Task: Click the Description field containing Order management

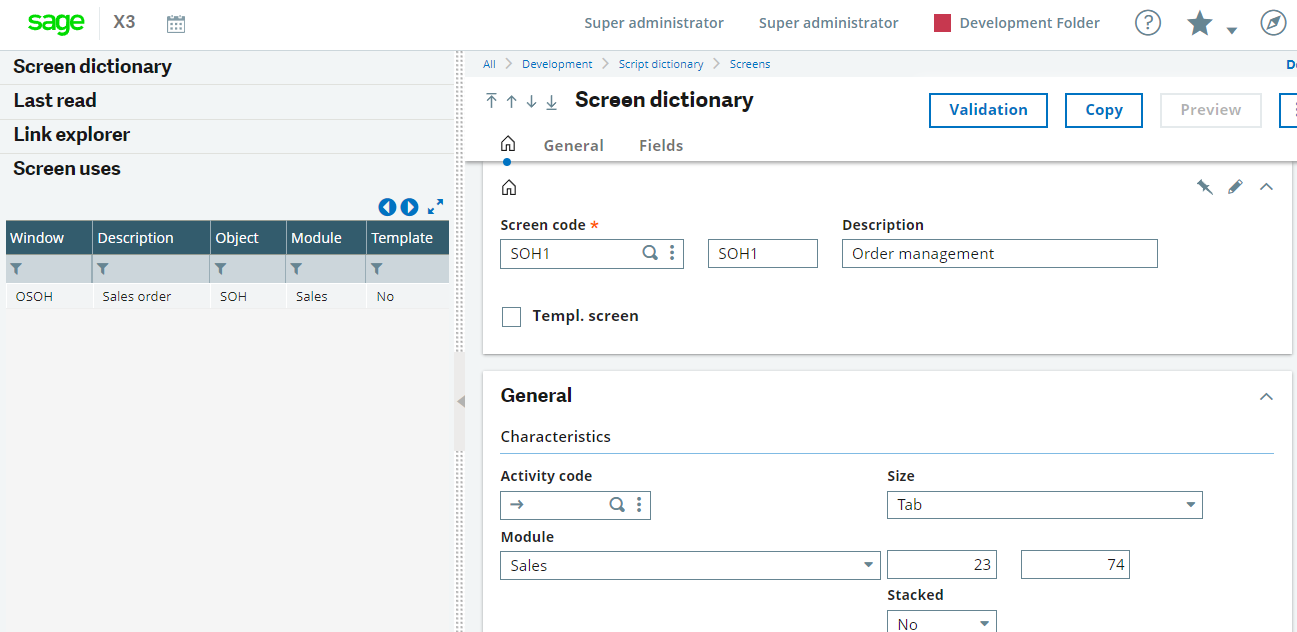Action: [x=999, y=253]
